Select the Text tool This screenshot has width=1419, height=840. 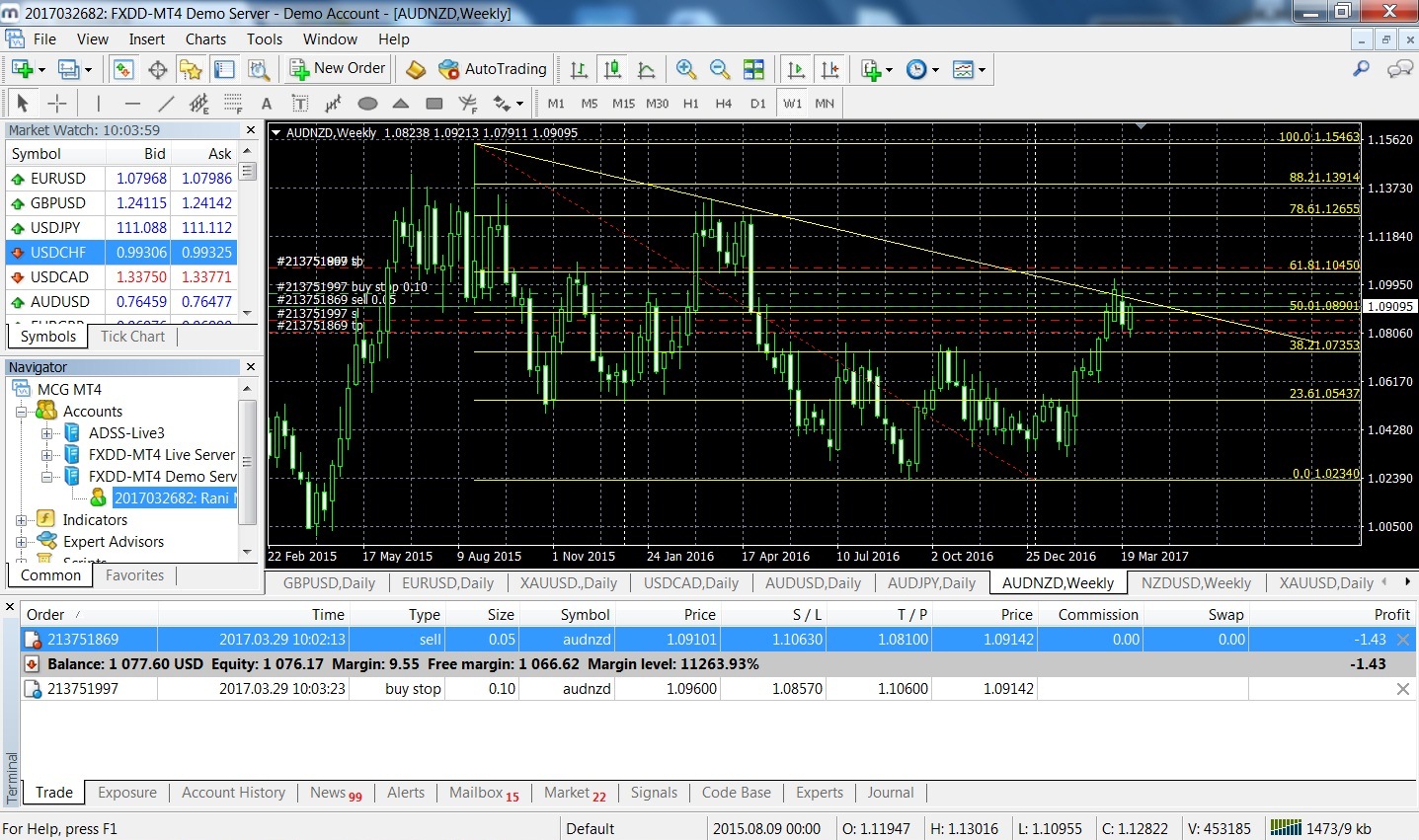pyautogui.click(x=267, y=103)
